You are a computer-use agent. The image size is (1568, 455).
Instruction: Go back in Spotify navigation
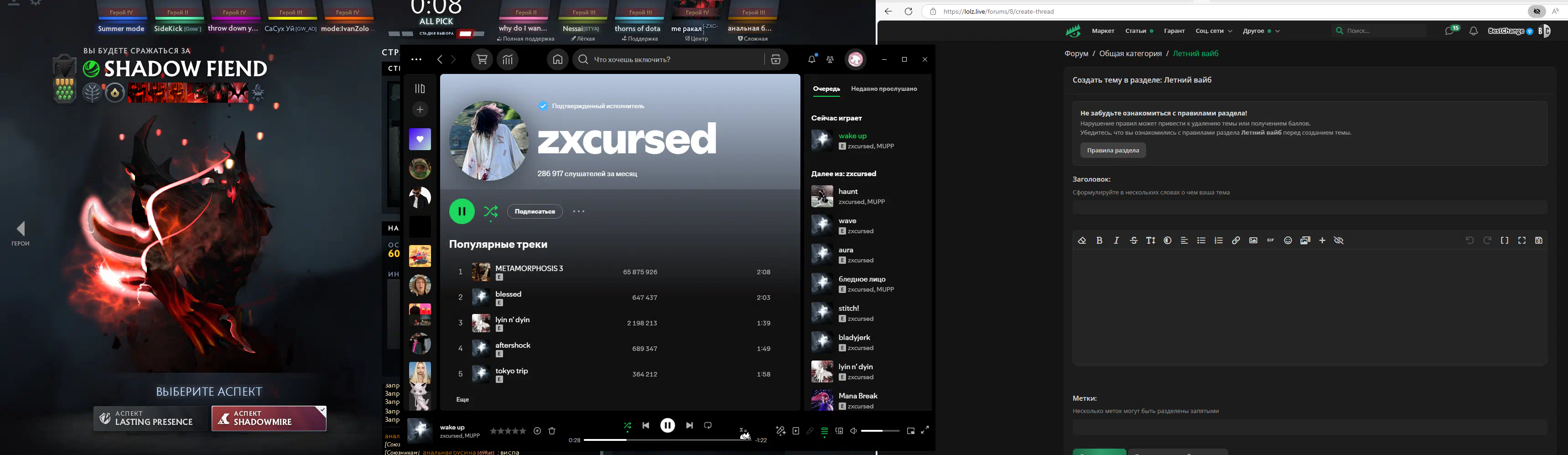pyautogui.click(x=440, y=60)
